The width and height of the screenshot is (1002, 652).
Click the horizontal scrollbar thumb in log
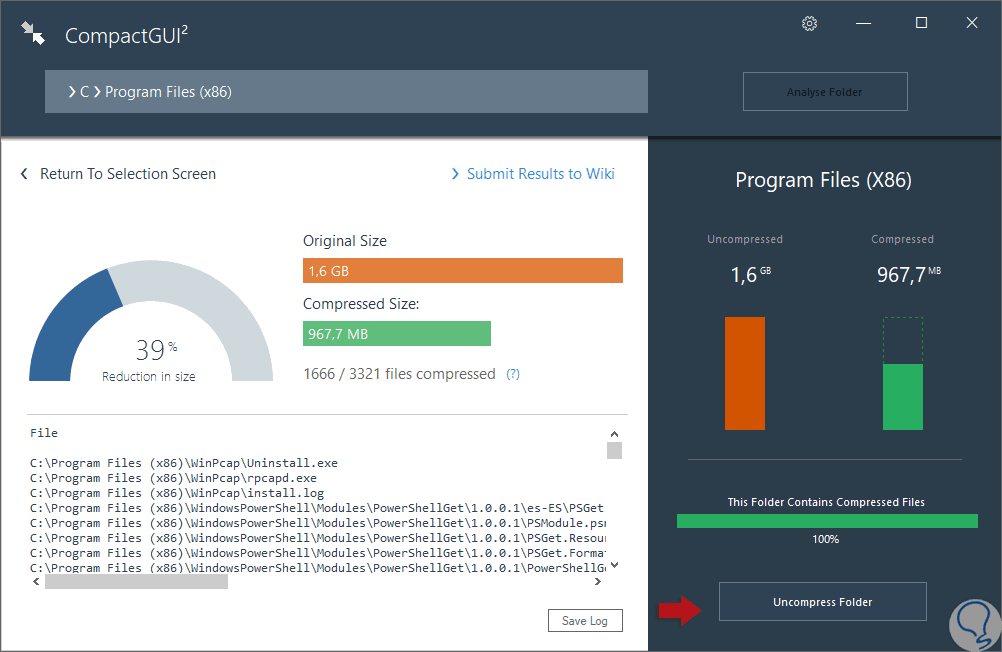click(x=136, y=581)
